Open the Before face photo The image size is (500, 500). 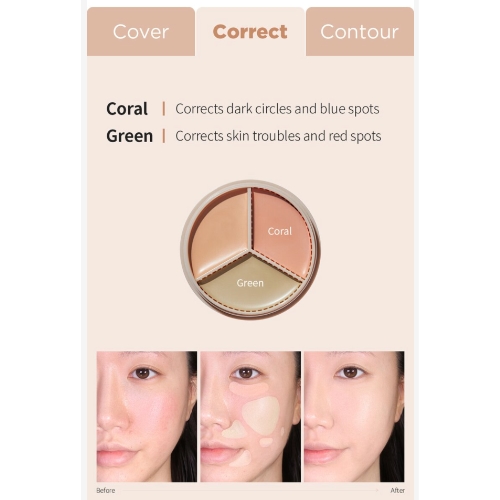[x=147, y=416]
